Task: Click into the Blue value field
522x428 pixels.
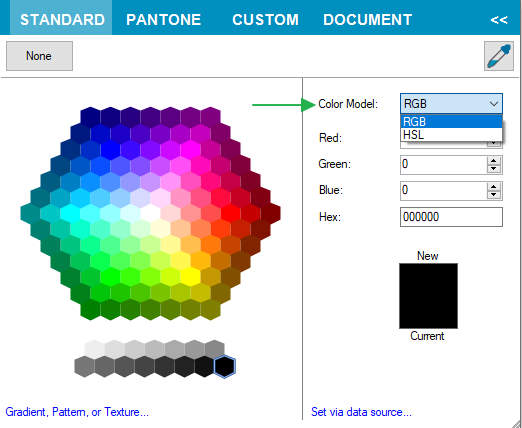Action: tap(443, 190)
